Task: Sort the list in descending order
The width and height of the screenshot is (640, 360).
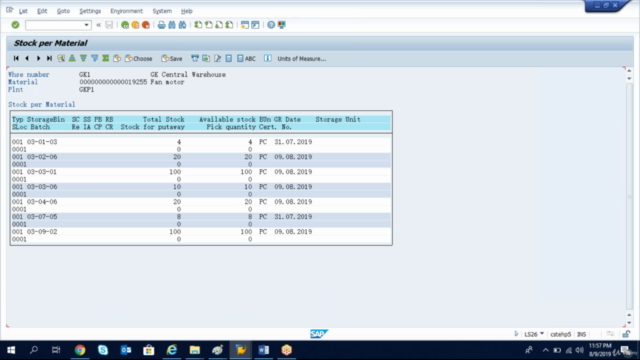Action: pos(83,58)
